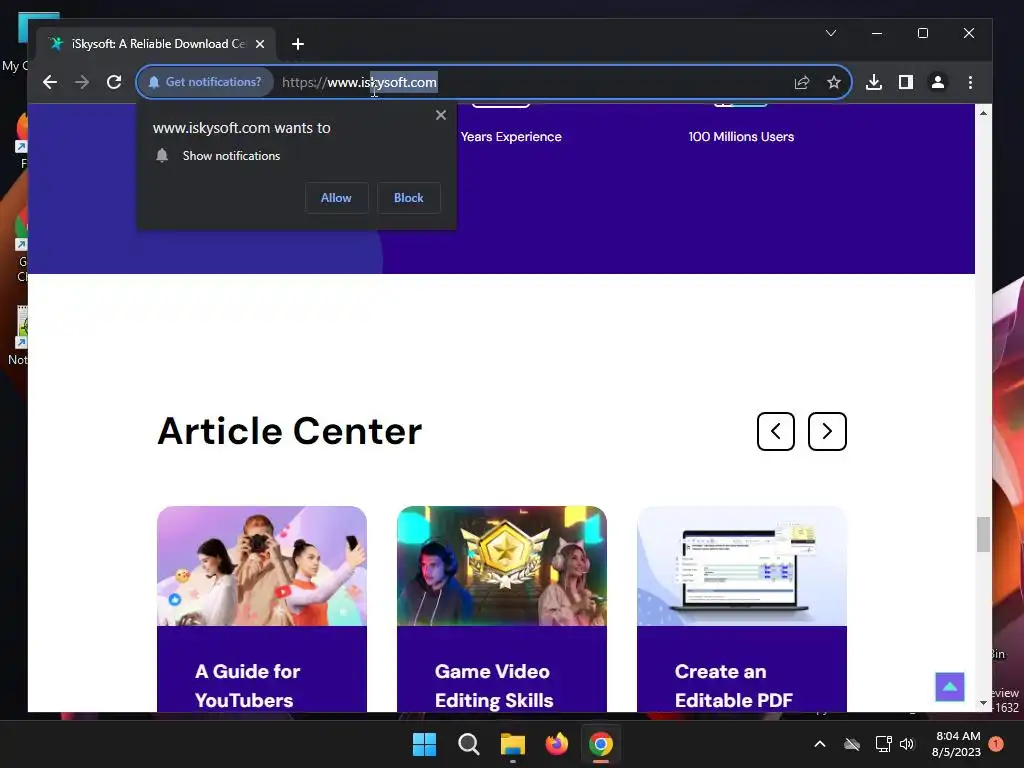This screenshot has height=768, width=1024.
Task: Click the page vertical scrollbar thumb
Action: pyautogui.click(x=983, y=534)
